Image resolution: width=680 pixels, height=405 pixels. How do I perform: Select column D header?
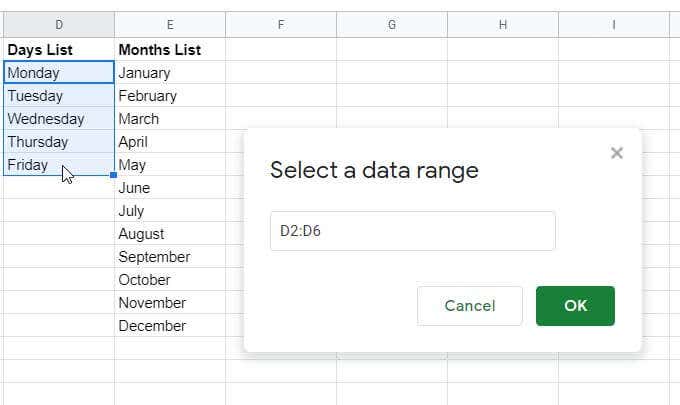point(59,24)
